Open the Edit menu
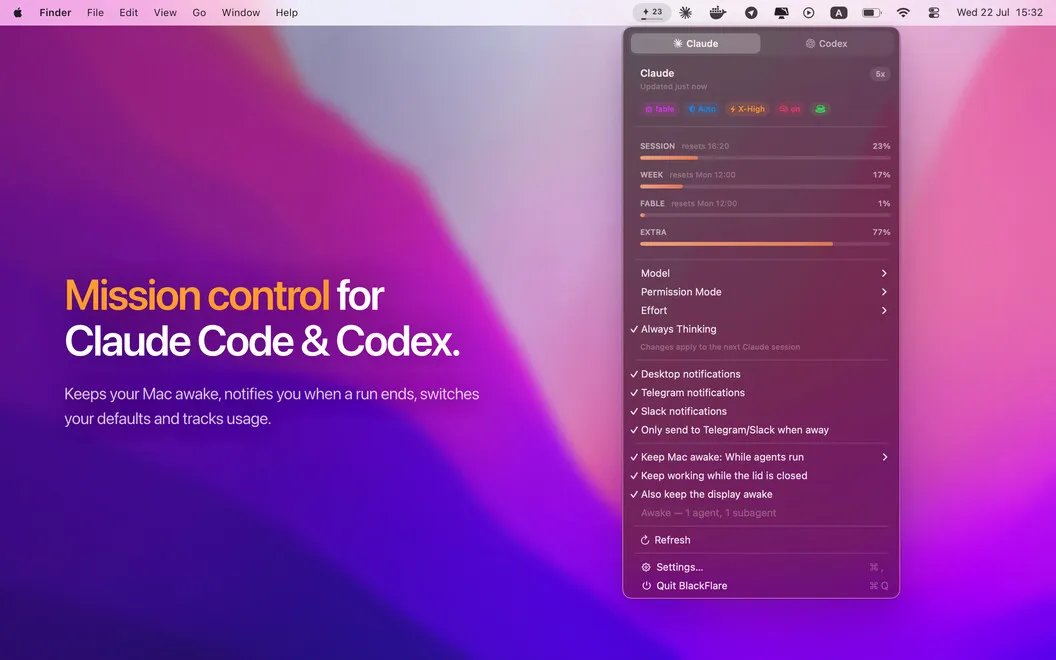This screenshot has height=660, width=1056. (x=129, y=13)
